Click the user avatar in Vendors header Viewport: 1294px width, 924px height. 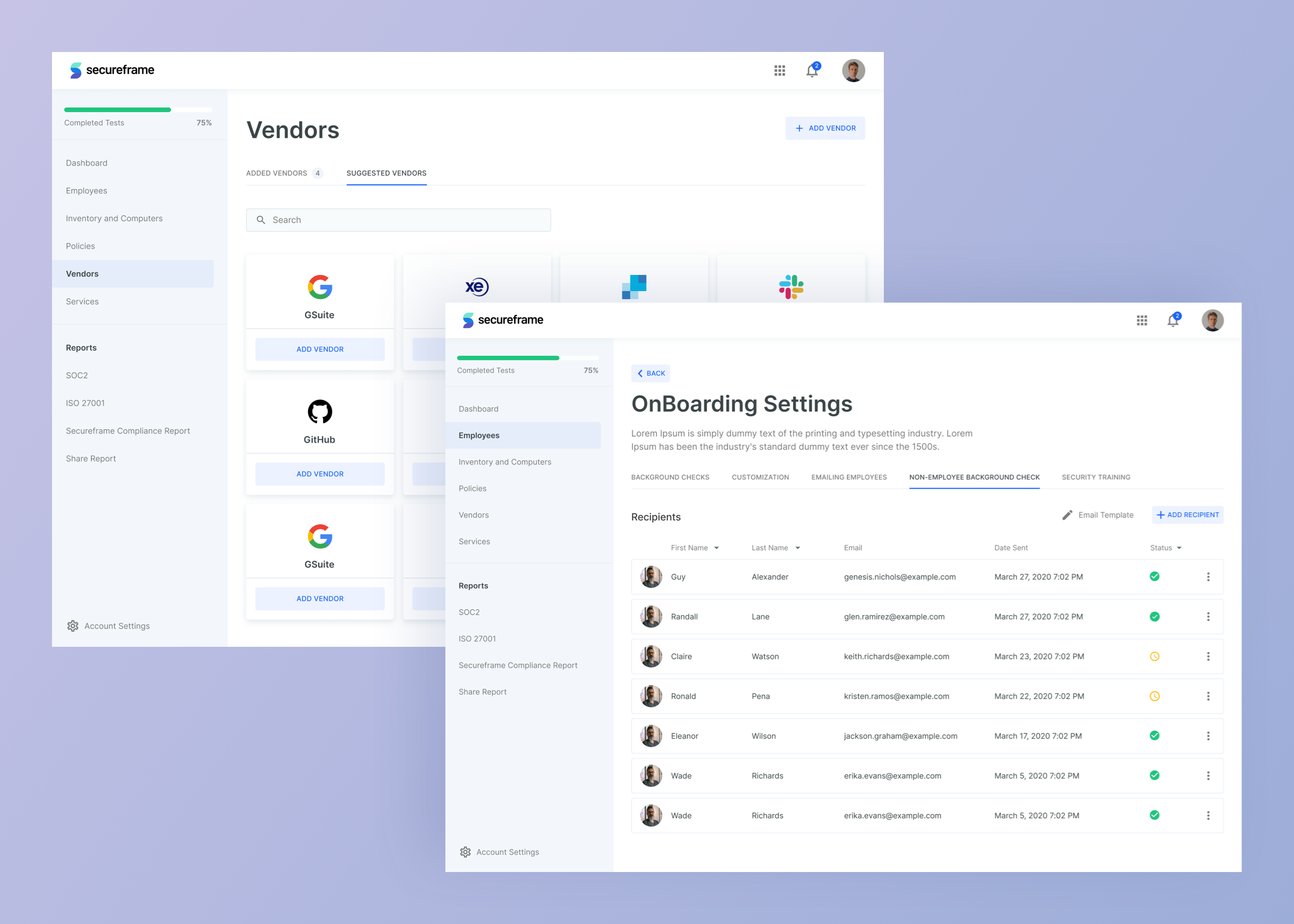pyautogui.click(x=853, y=70)
